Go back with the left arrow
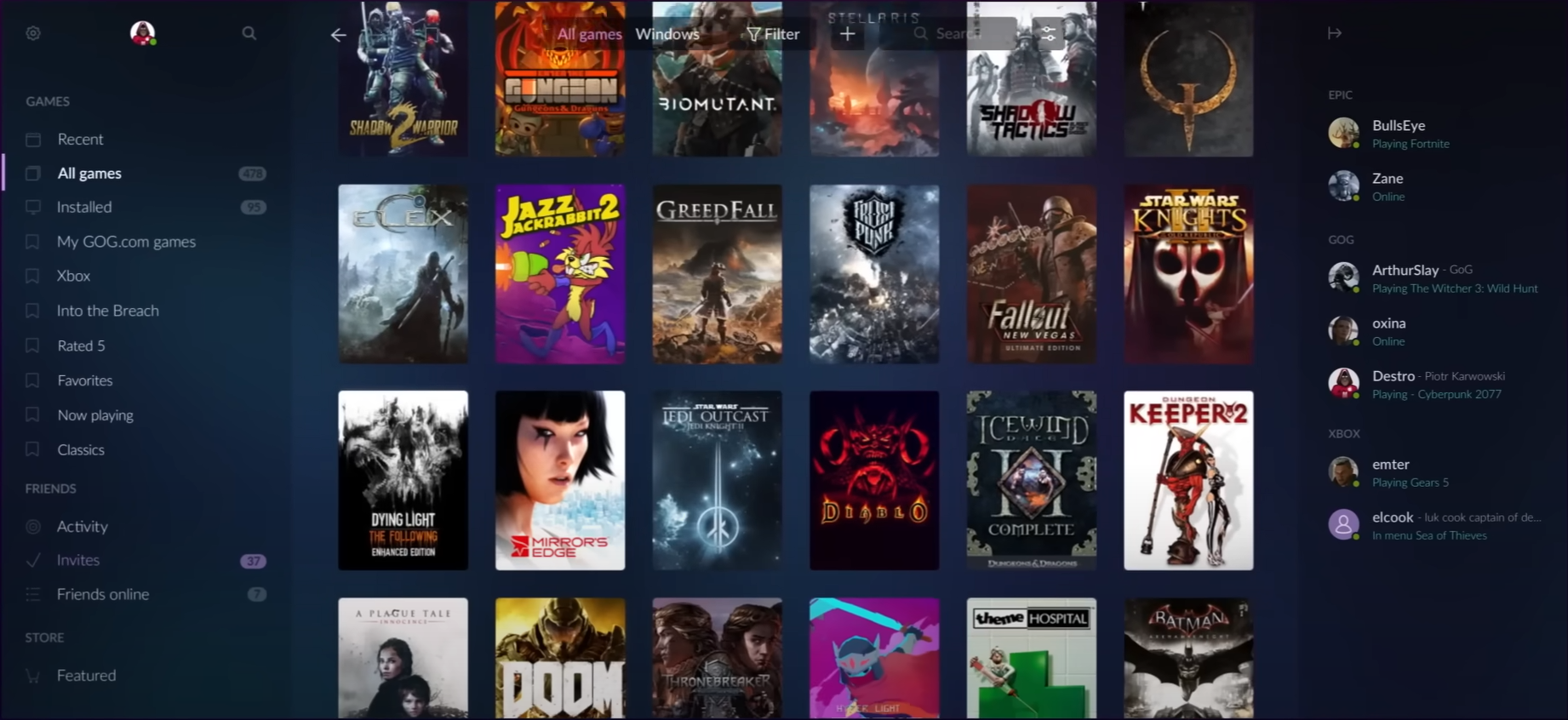Screen dimensions: 1568x720 tap(339, 35)
